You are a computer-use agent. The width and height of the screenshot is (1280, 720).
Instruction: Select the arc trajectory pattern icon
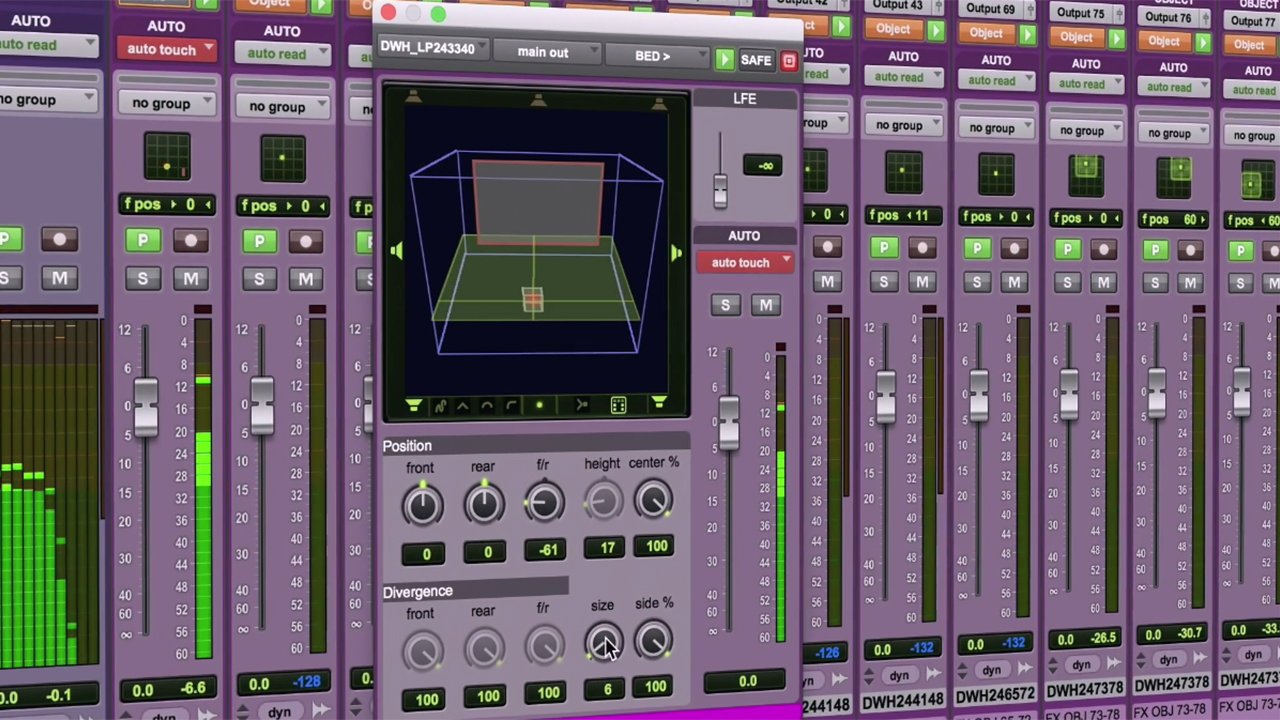(487, 405)
